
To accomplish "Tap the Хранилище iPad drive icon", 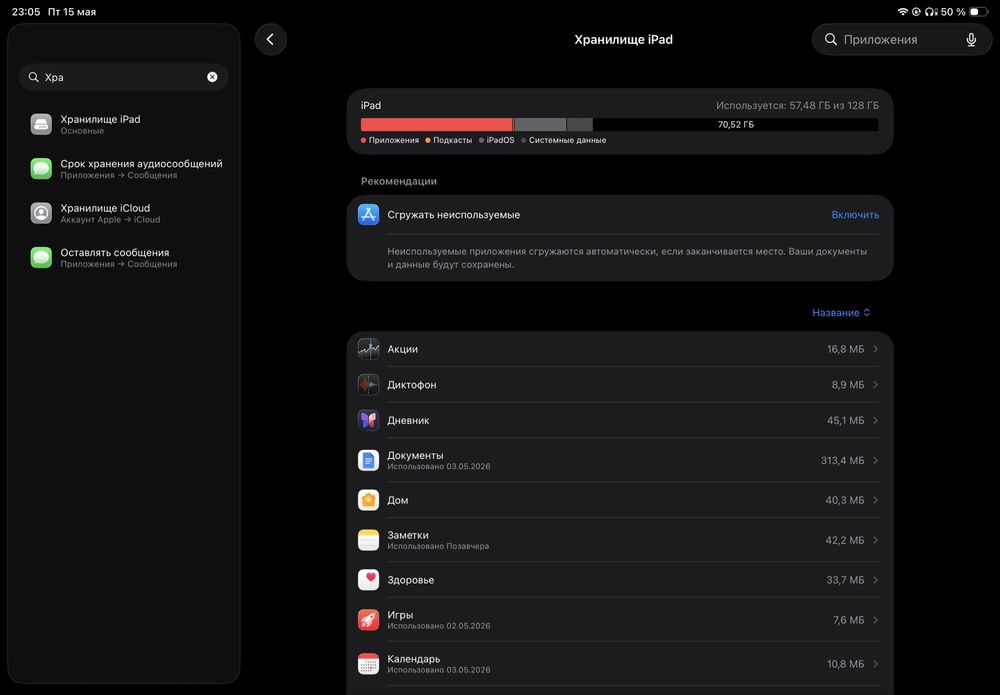I will point(41,124).
